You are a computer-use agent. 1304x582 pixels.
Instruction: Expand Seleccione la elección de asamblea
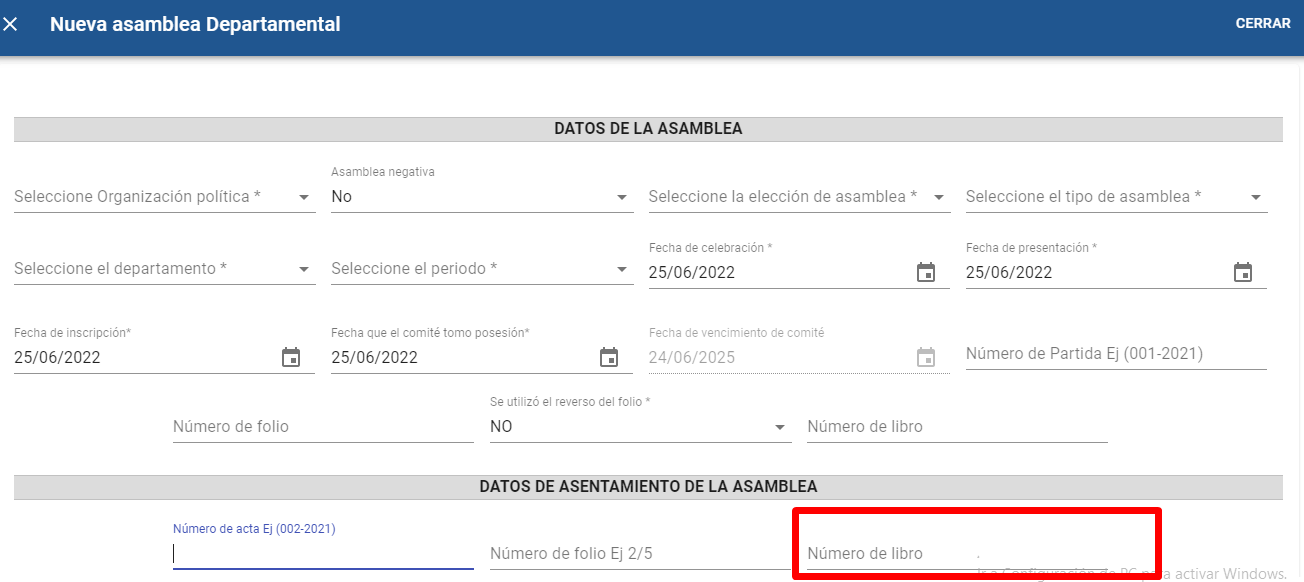[x=939, y=197]
